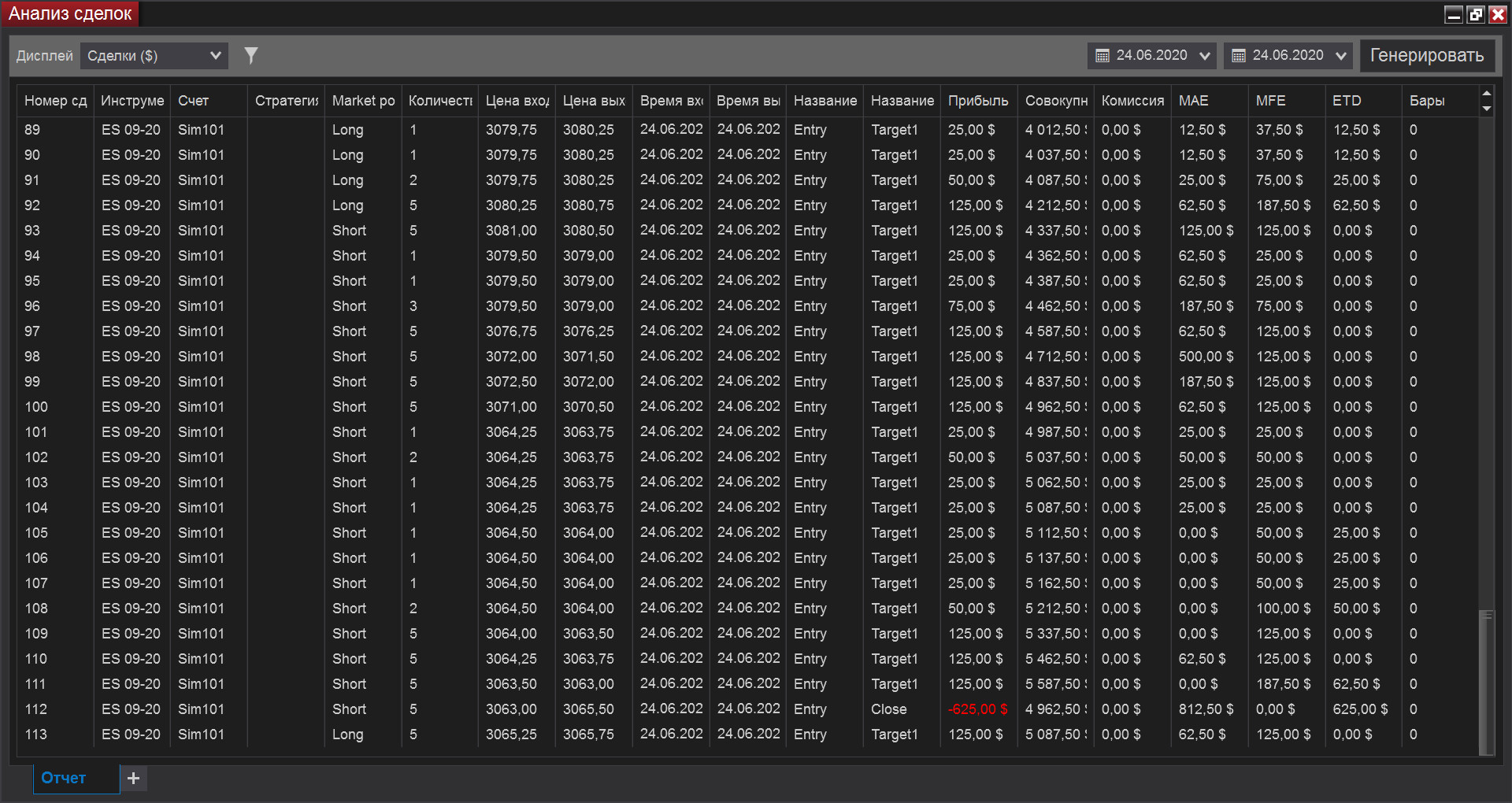Click entry price 3072,50 in row 99

pyautogui.click(x=511, y=382)
